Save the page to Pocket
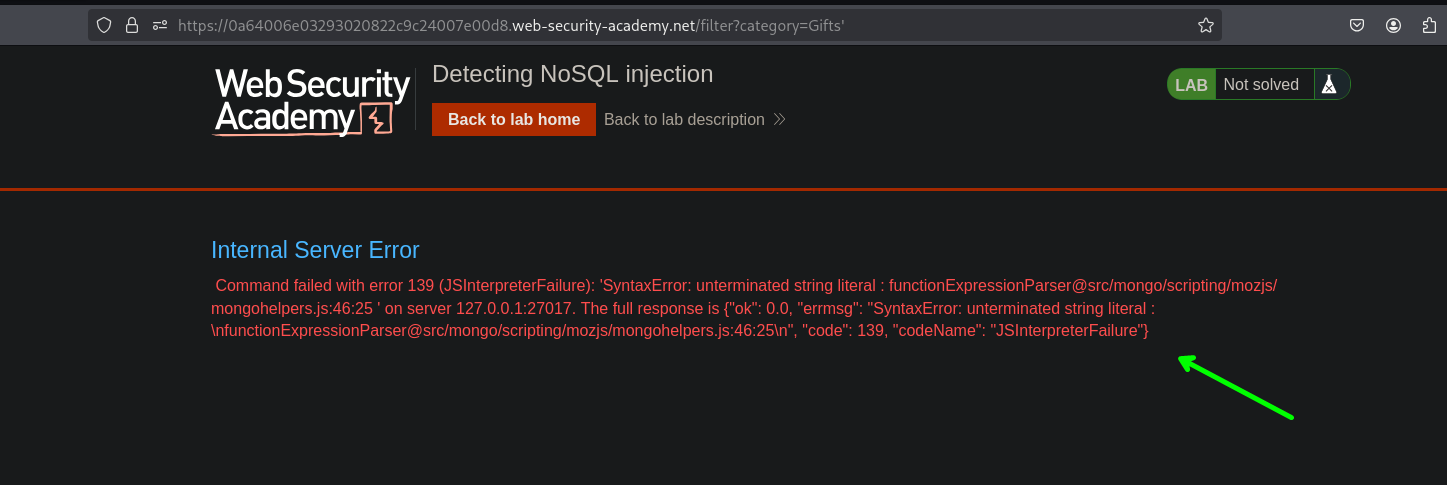 (x=1357, y=26)
